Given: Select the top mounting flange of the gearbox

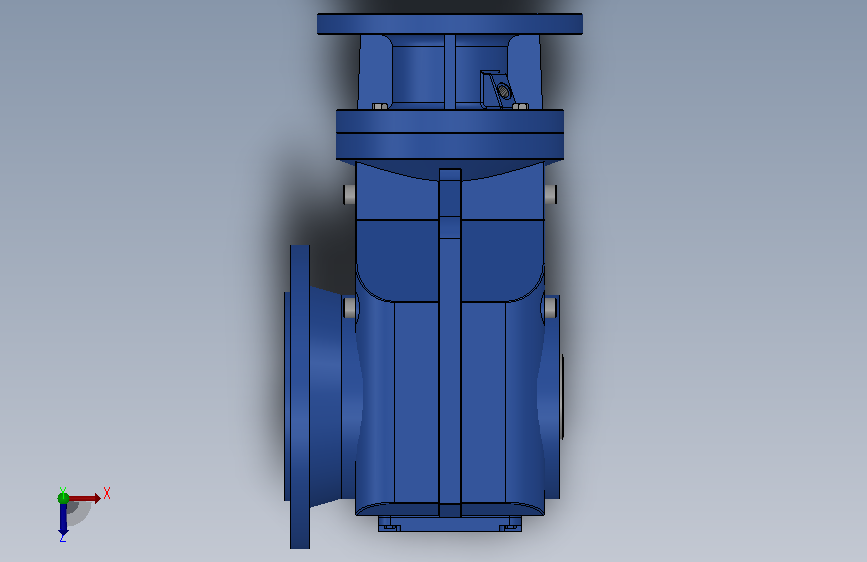Looking at the screenshot, I should (450, 24).
